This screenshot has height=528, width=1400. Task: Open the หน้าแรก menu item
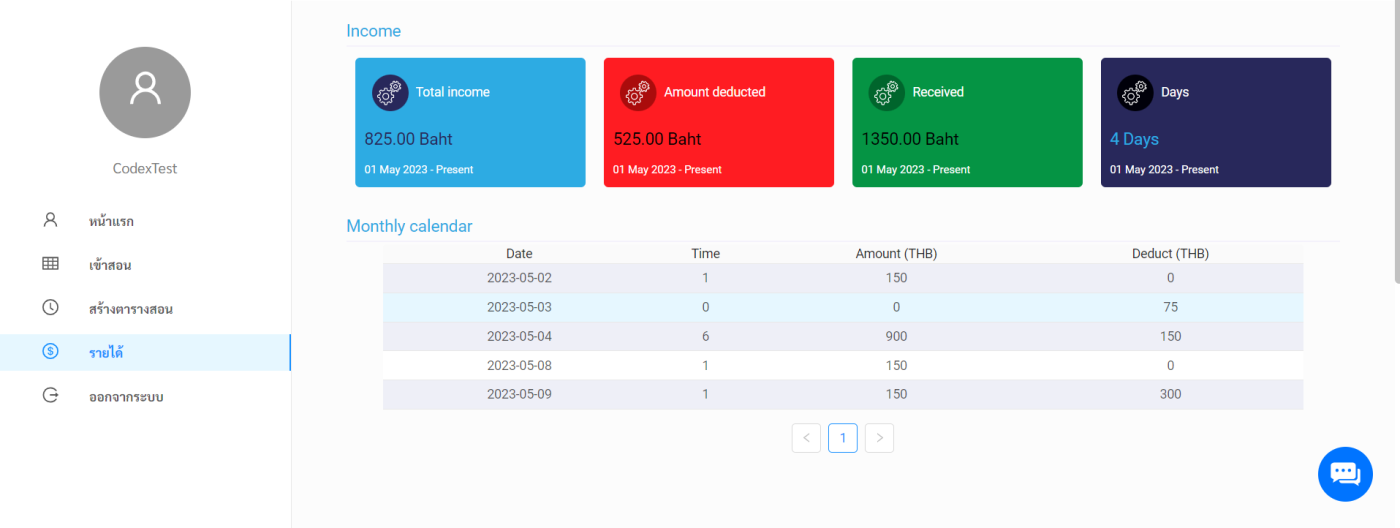click(x=111, y=221)
